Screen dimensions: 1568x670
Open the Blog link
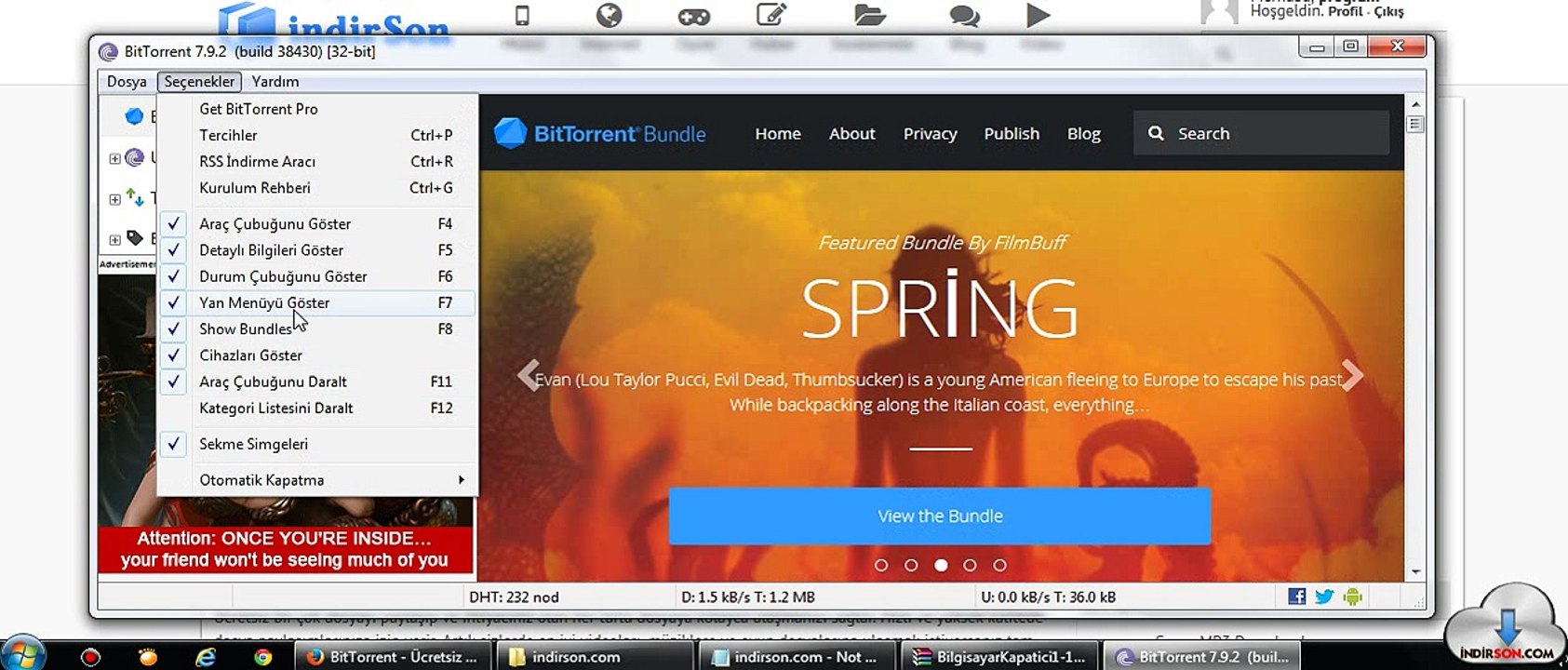tap(1084, 133)
